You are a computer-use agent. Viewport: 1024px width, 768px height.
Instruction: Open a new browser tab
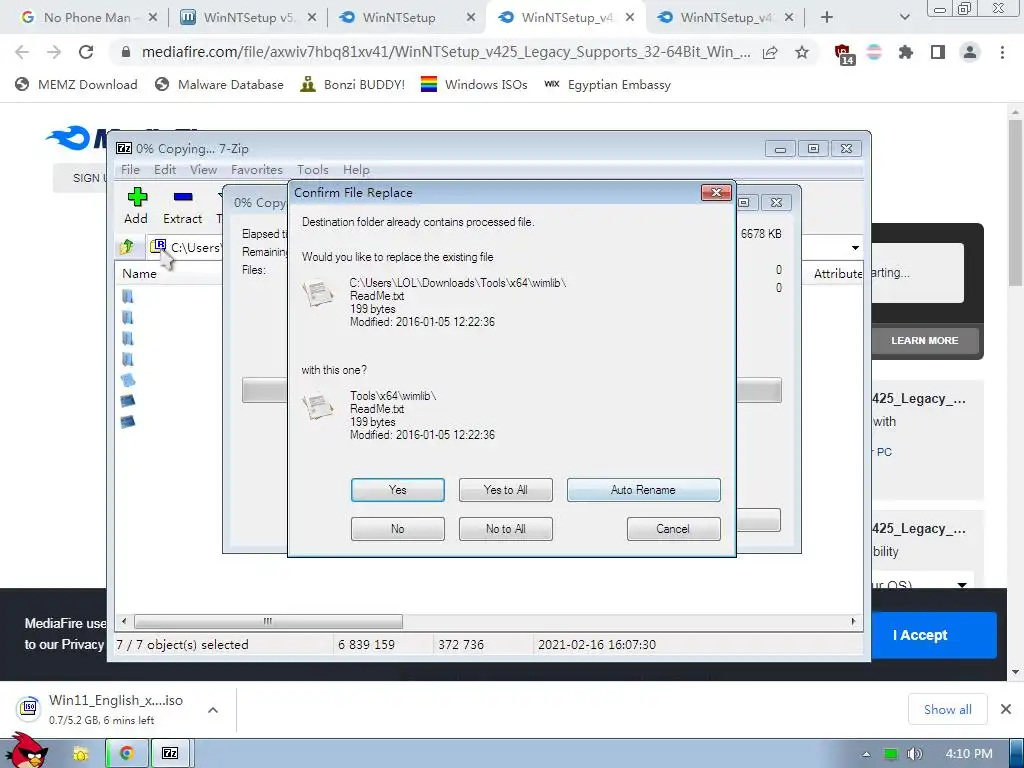coord(827,18)
